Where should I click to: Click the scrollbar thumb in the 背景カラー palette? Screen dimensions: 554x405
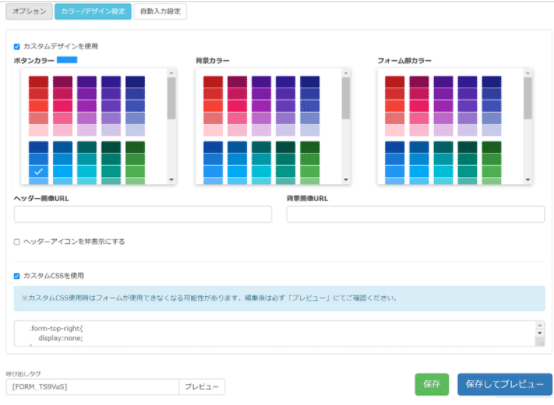pyautogui.click(x=346, y=98)
